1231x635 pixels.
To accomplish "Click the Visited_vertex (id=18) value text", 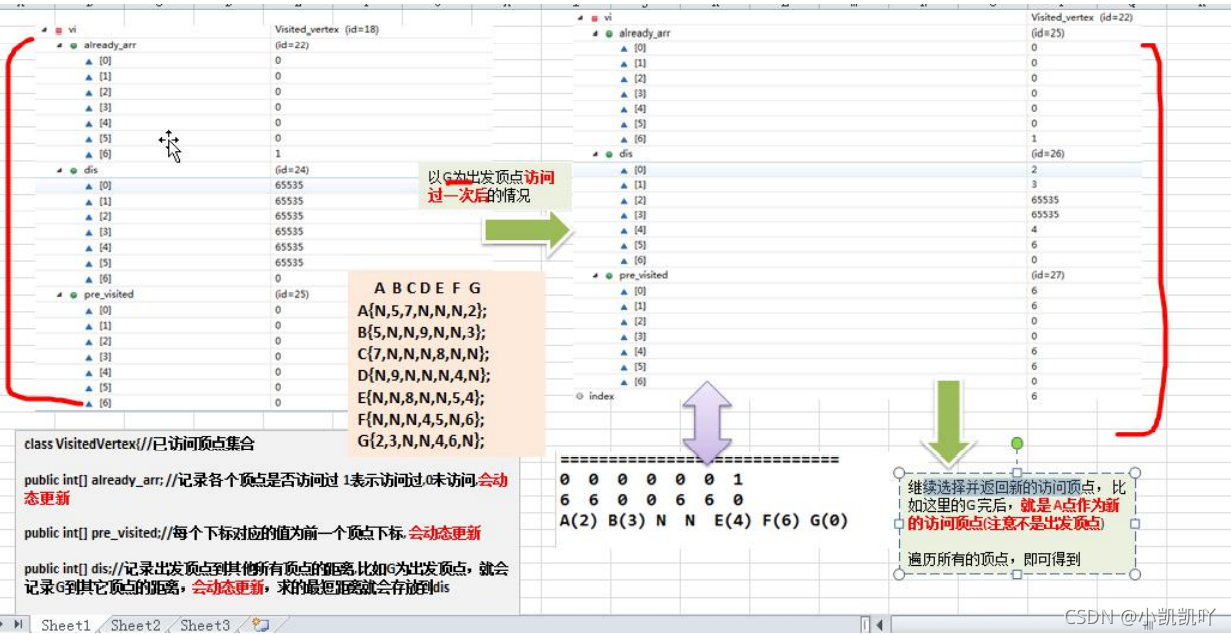I will (326, 30).
